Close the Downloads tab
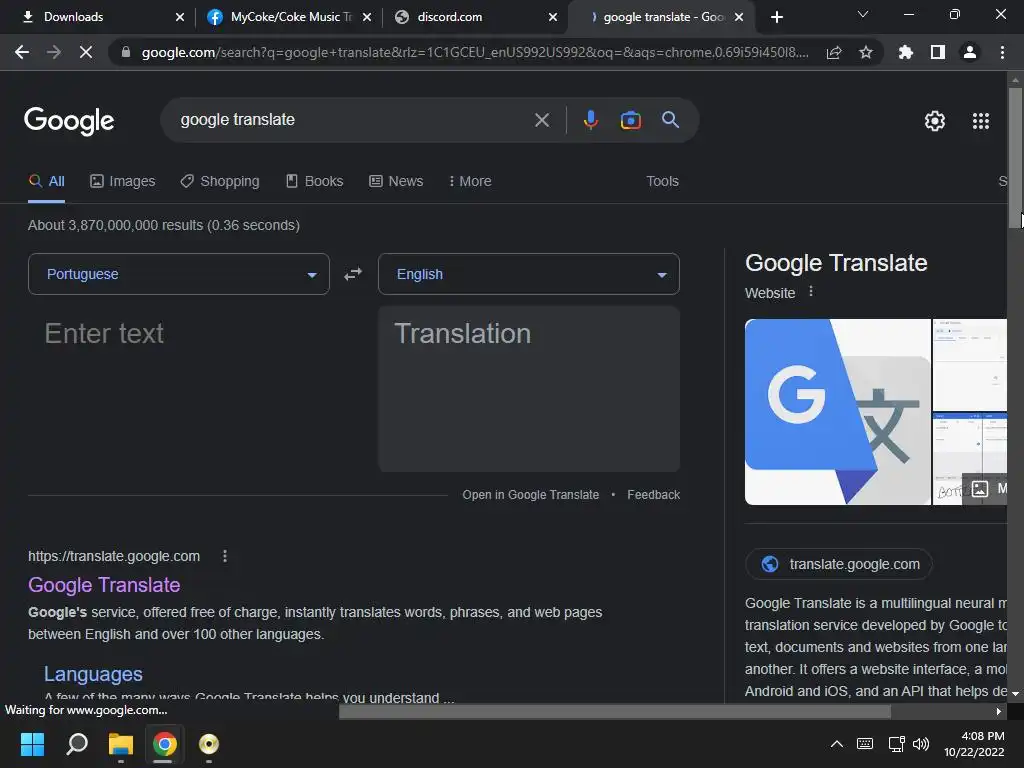Screen dimensions: 1024x768 [180, 17]
